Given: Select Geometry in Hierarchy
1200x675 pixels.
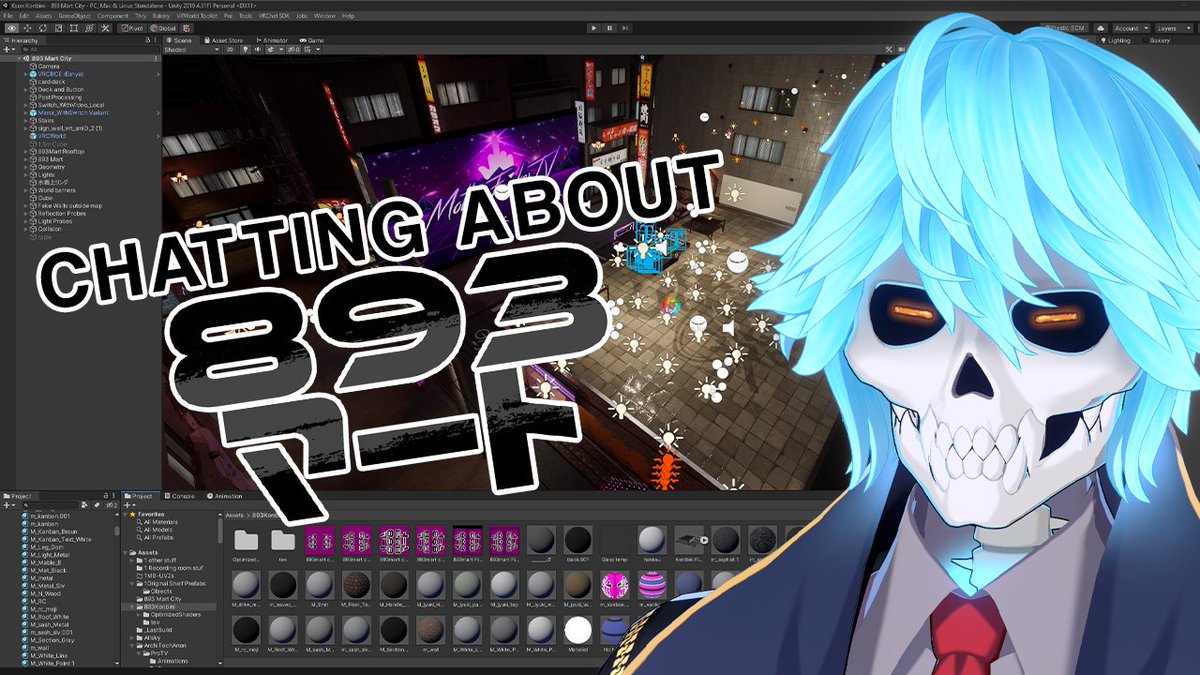Looking at the screenshot, I should (53, 167).
